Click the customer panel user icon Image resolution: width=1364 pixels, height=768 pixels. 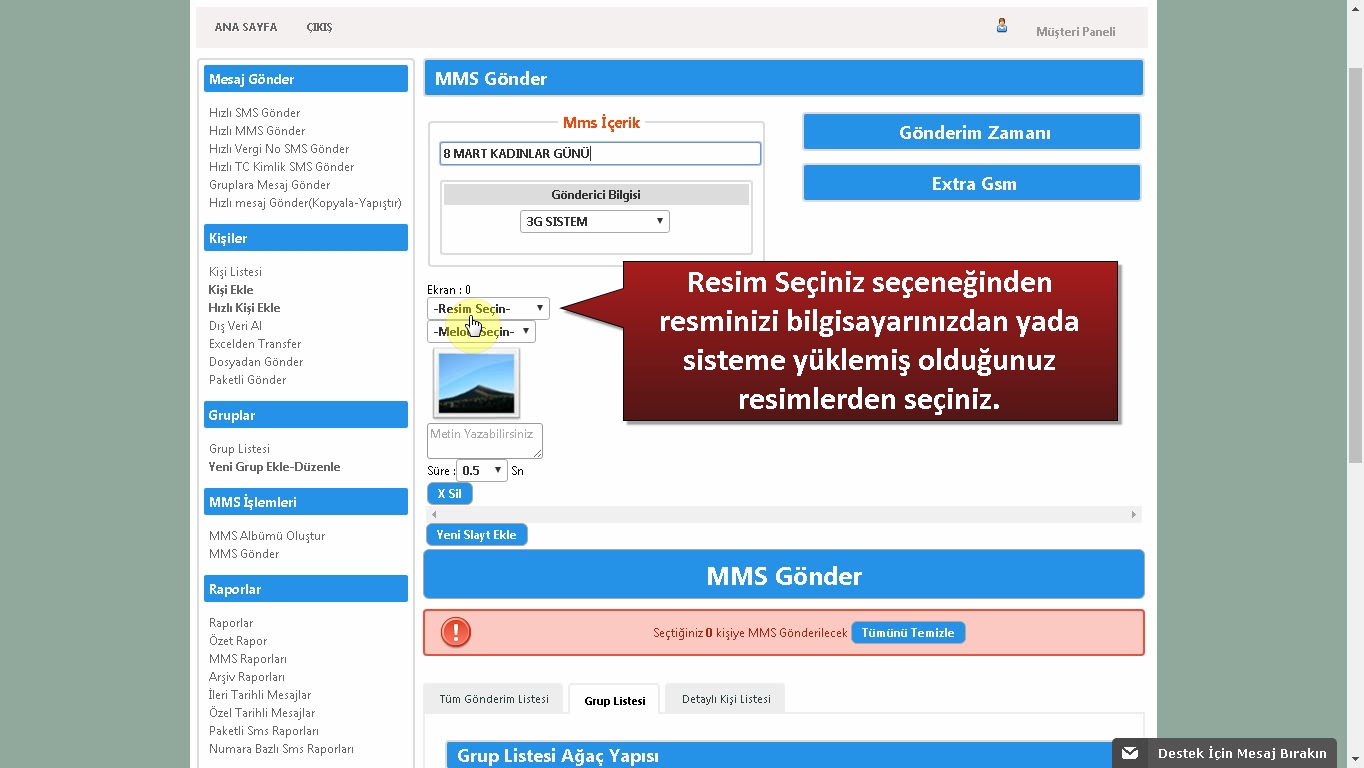pos(1001,26)
